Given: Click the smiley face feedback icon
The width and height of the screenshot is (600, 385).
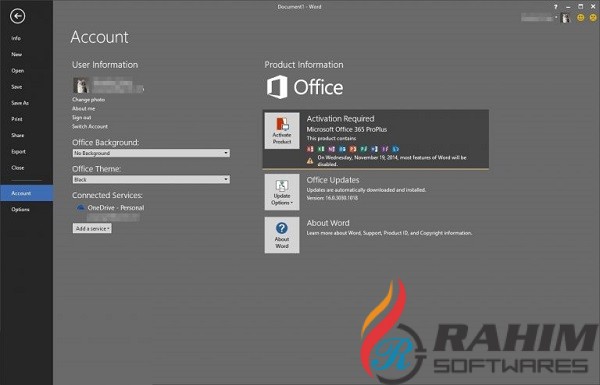Looking at the screenshot, I should 580,18.
